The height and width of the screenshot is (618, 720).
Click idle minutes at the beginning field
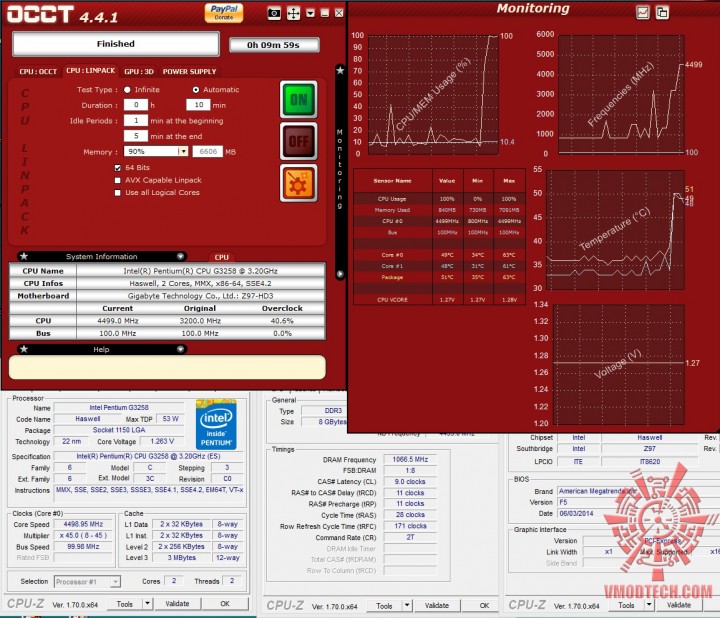[x=136, y=121]
